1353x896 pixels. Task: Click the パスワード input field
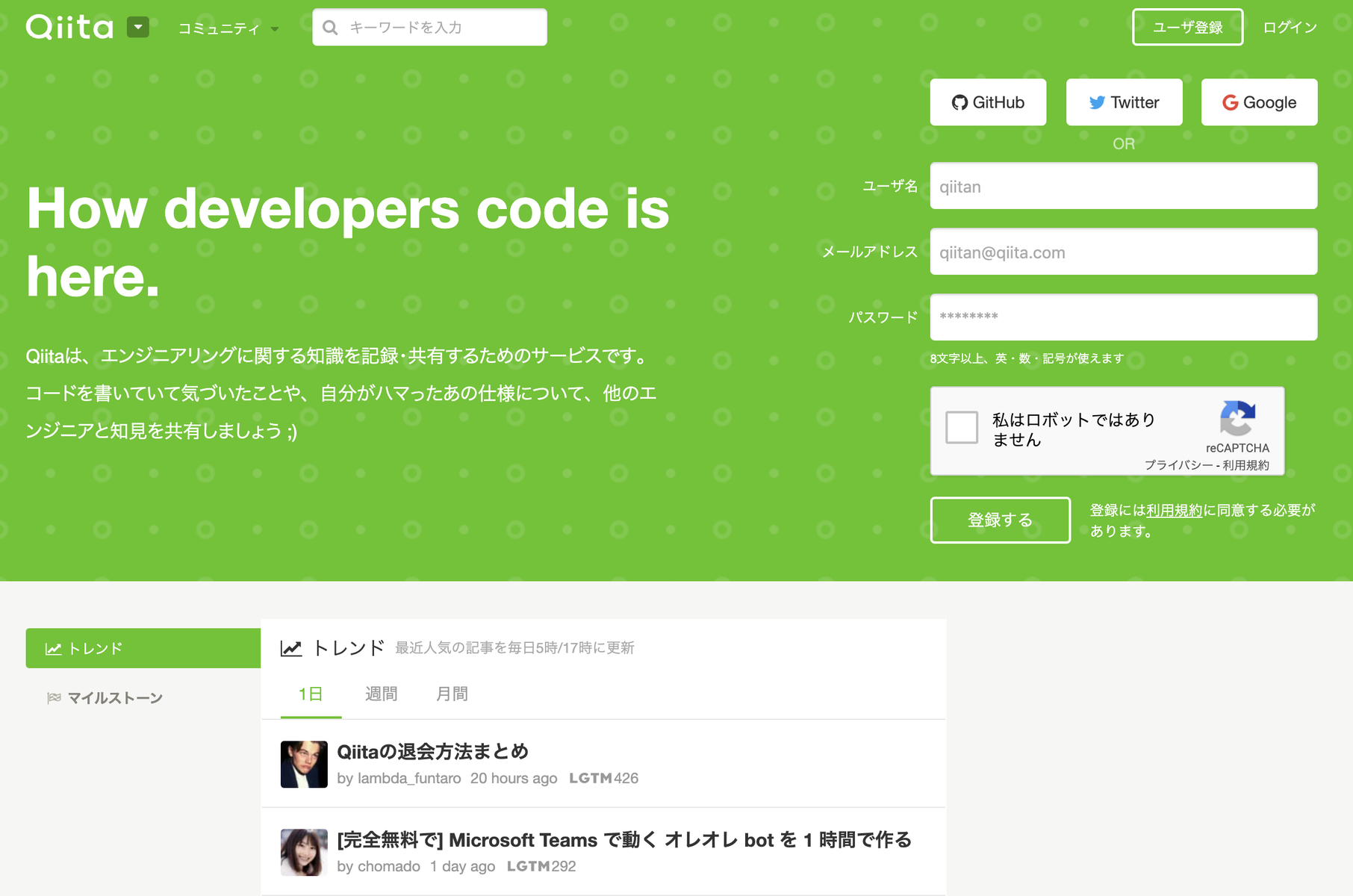1124,317
